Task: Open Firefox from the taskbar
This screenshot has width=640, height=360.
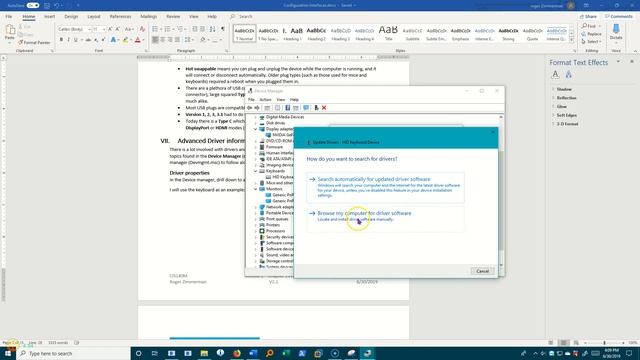Action: pyautogui.click(x=237, y=353)
